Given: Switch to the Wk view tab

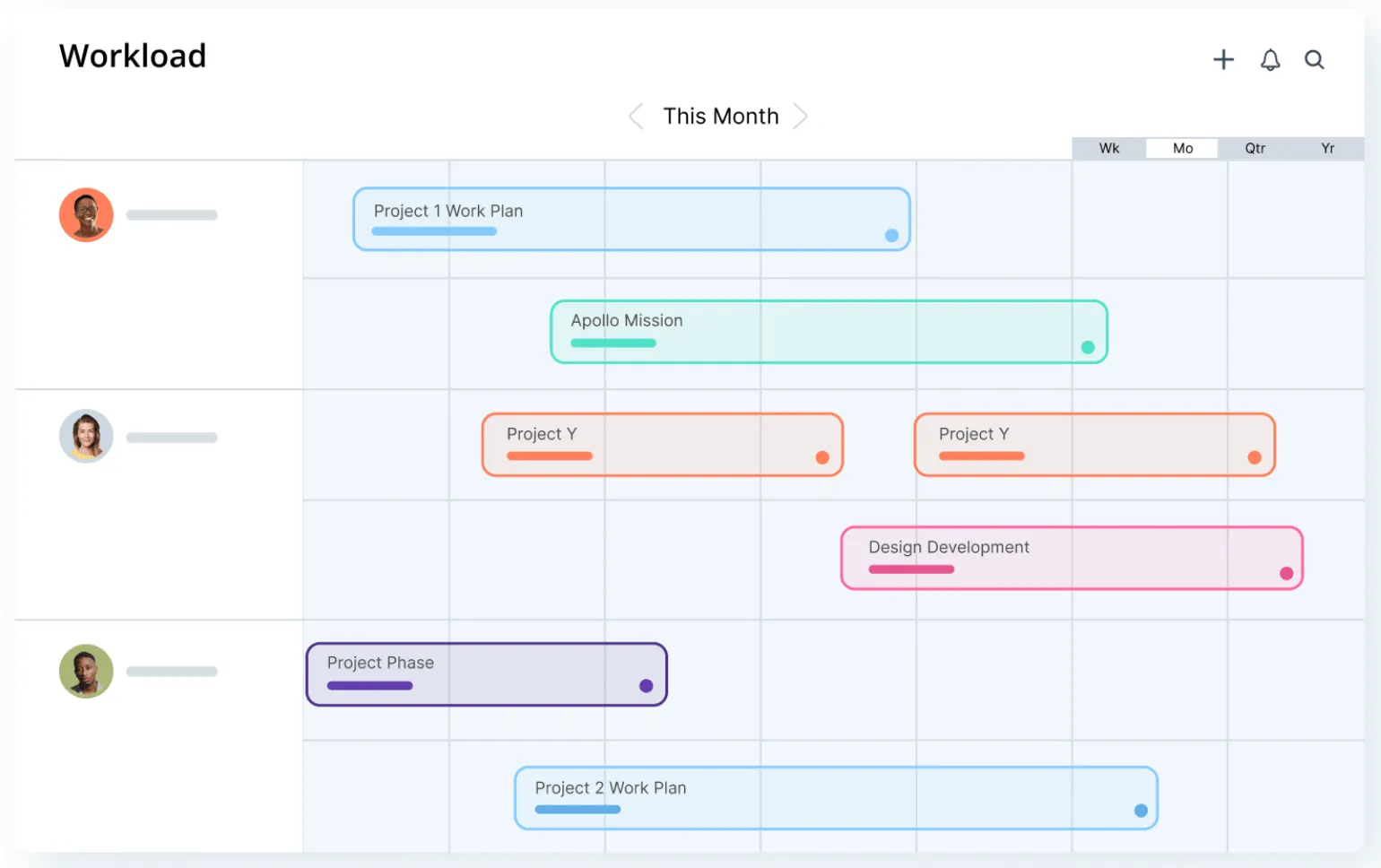Looking at the screenshot, I should click(1109, 148).
